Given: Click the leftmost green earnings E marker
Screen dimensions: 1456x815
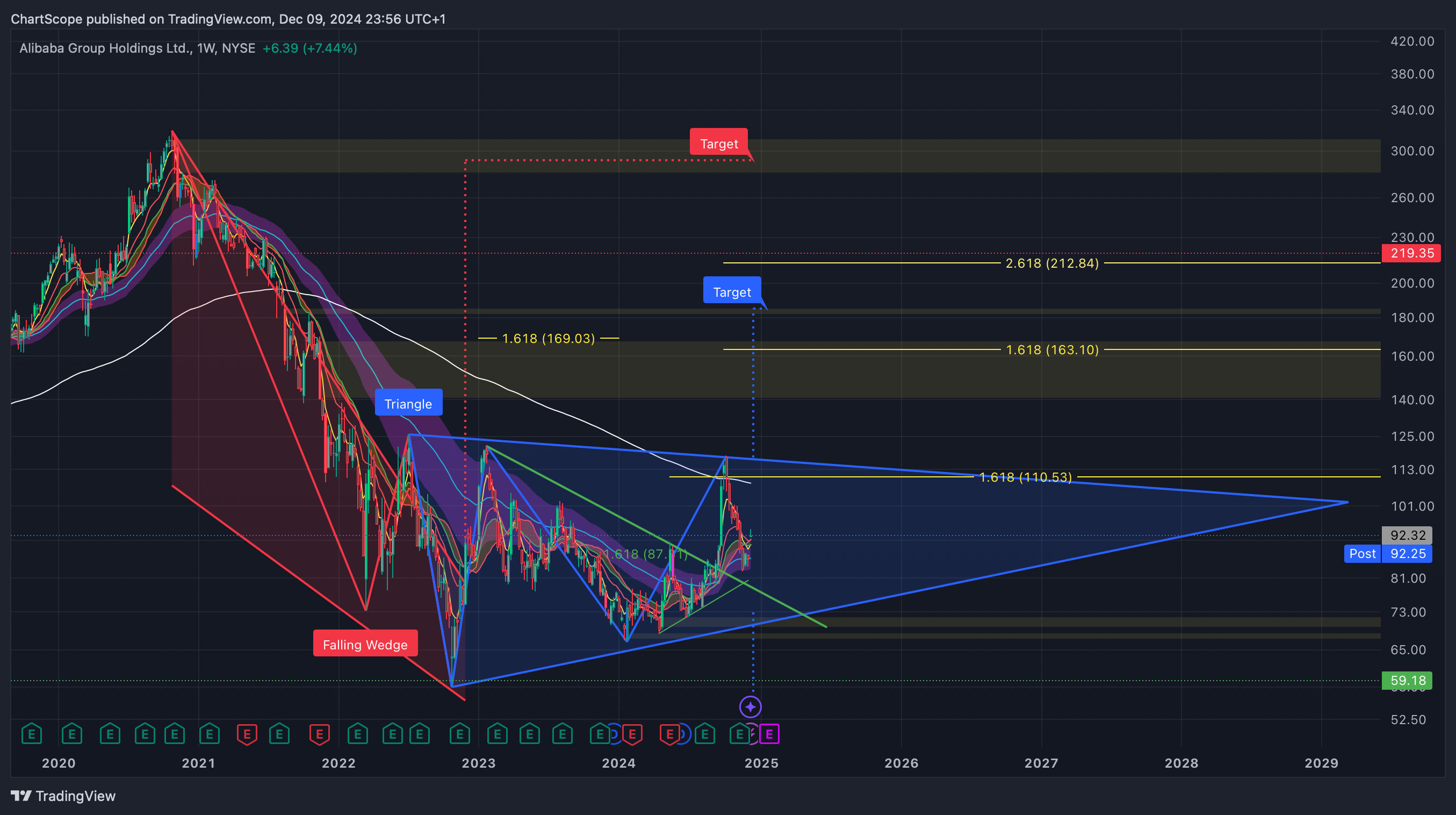Looking at the screenshot, I should tap(32, 734).
